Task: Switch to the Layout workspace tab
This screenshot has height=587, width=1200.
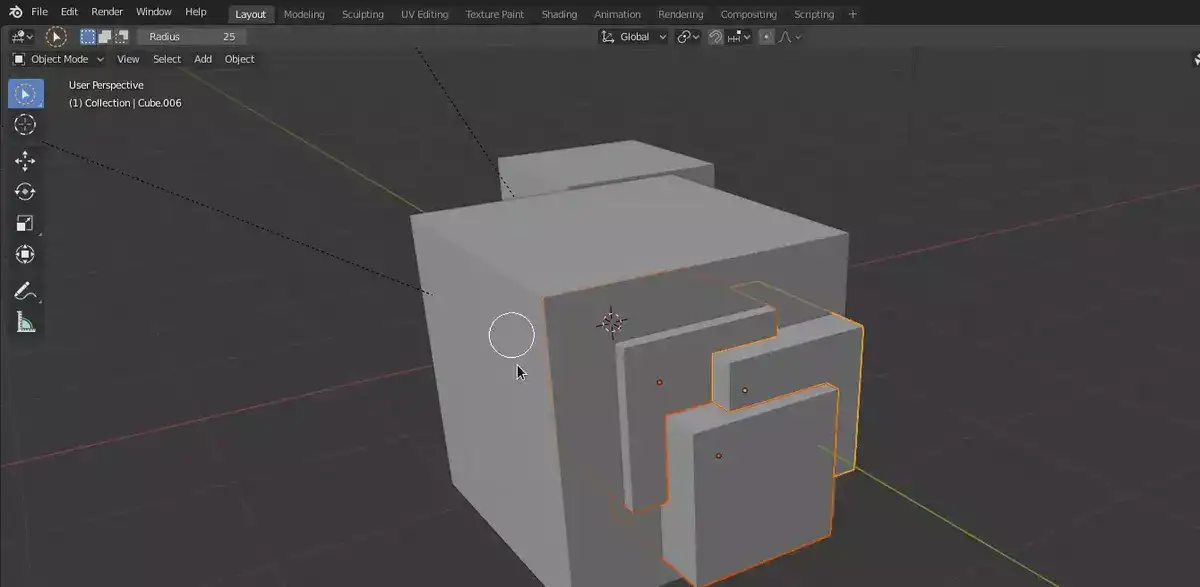Action: pos(251,14)
